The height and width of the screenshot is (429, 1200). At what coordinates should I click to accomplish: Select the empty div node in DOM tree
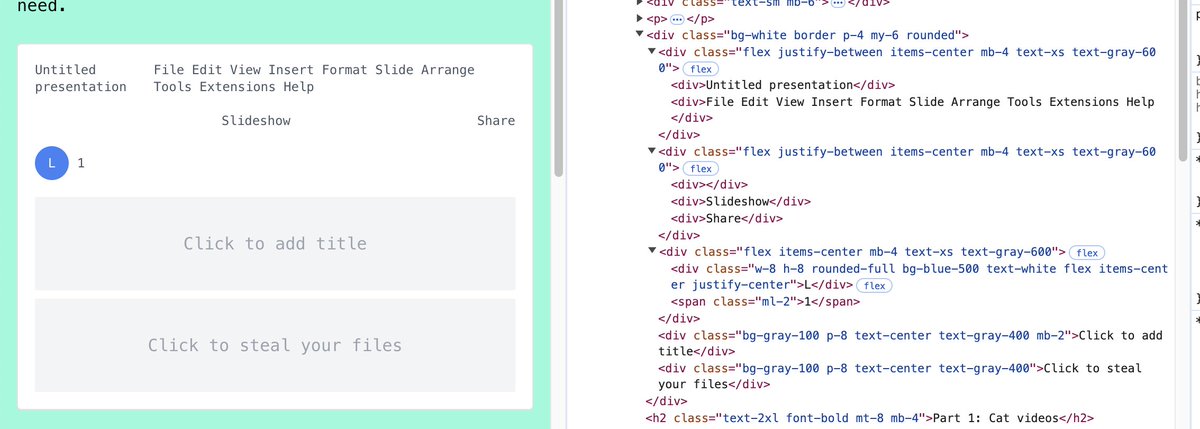point(709,185)
